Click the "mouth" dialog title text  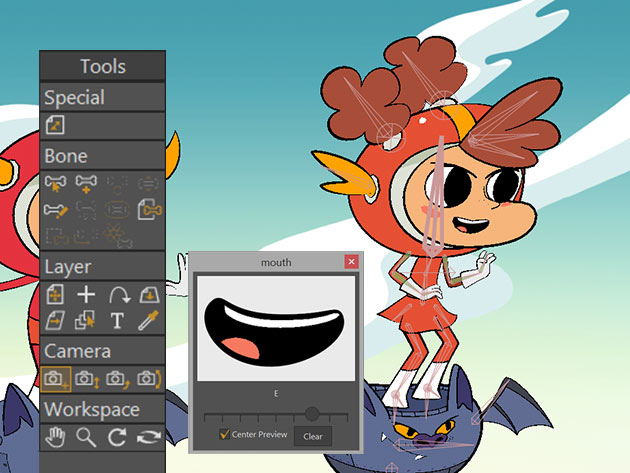point(276,262)
